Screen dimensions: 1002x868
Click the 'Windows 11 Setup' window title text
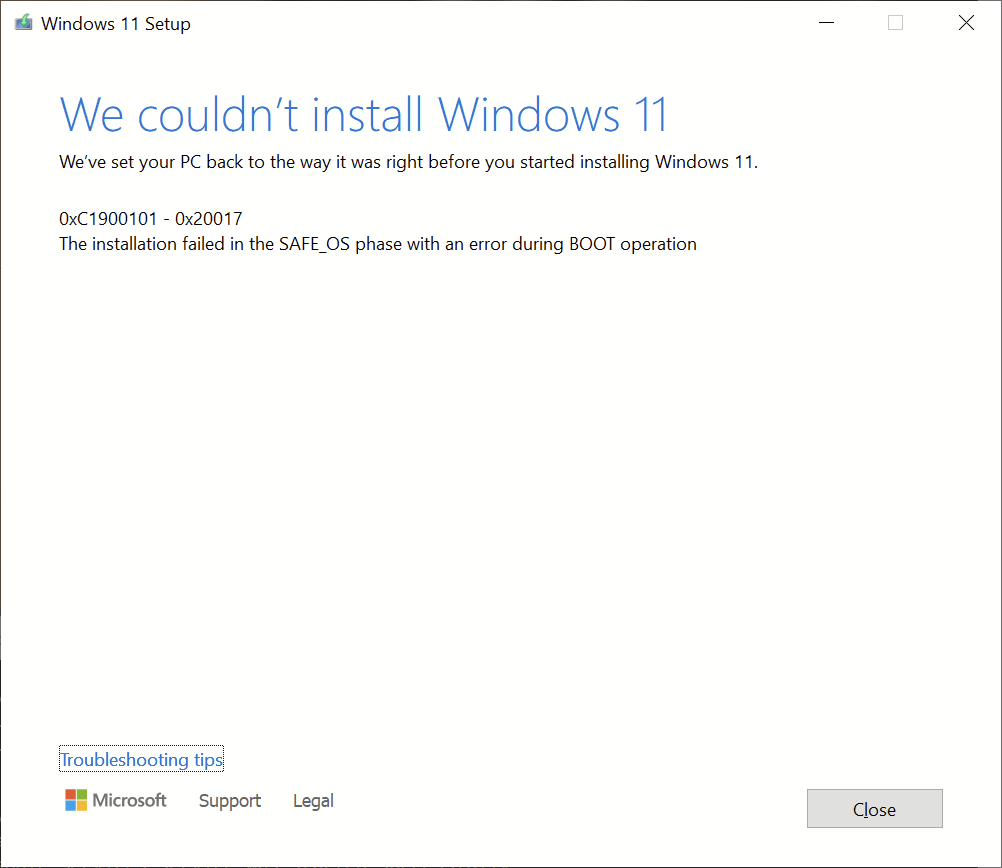click(x=116, y=24)
